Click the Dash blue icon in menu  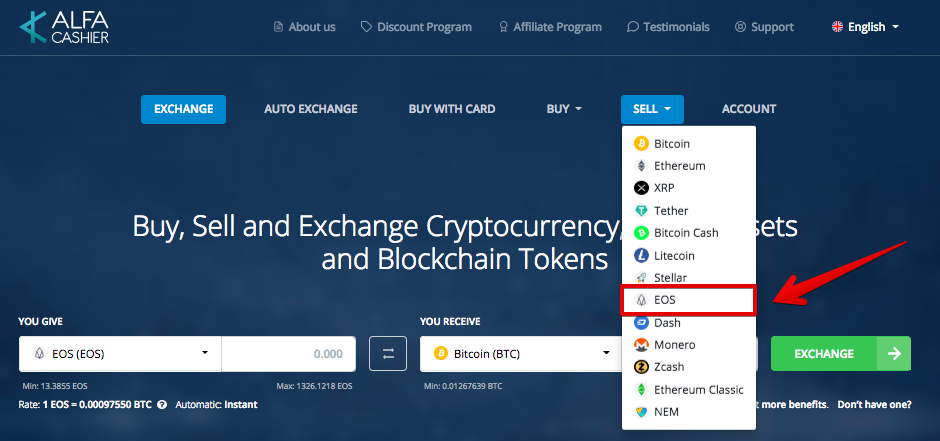click(641, 323)
